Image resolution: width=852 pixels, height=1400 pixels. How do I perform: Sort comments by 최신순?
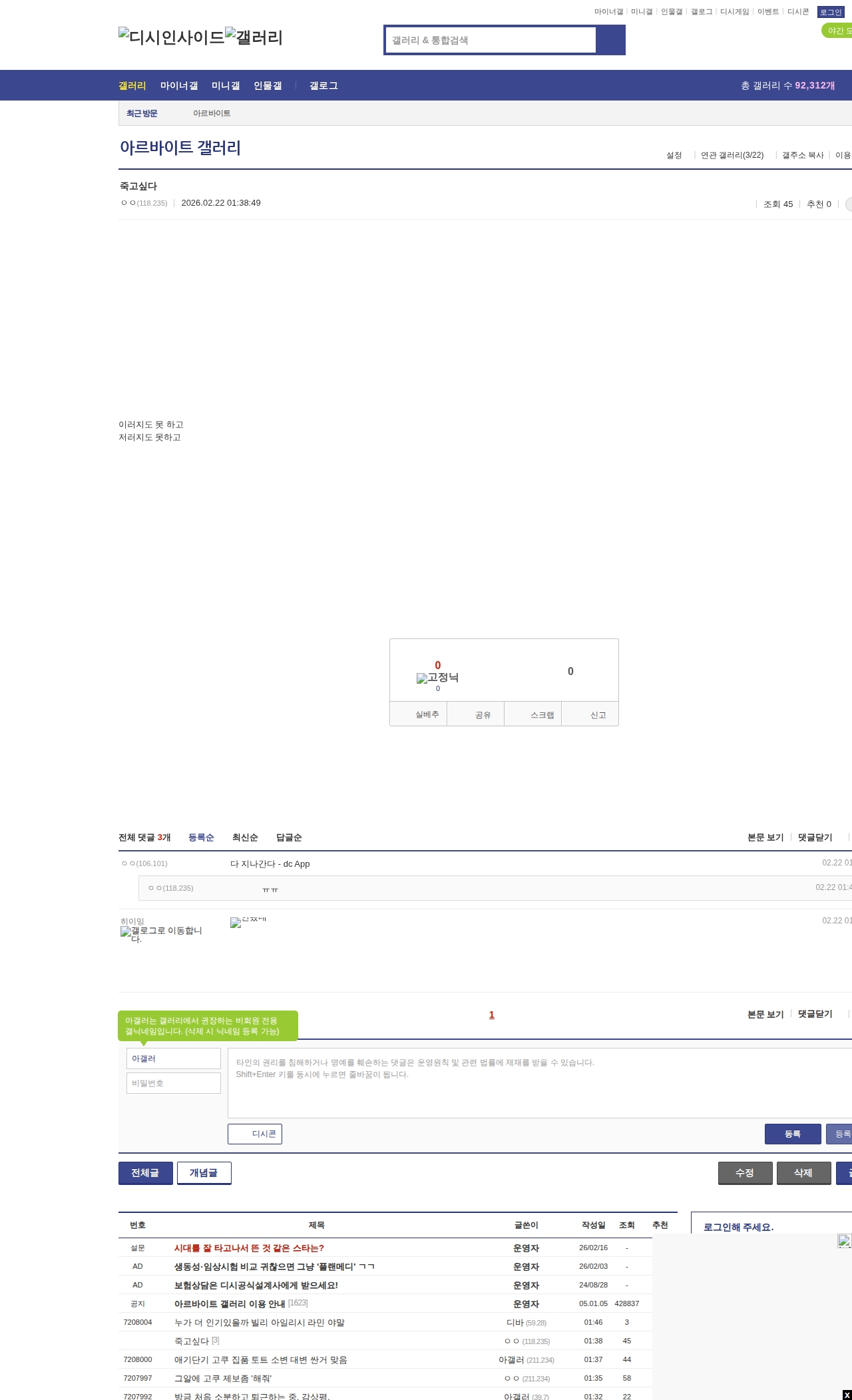(x=245, y=837)
